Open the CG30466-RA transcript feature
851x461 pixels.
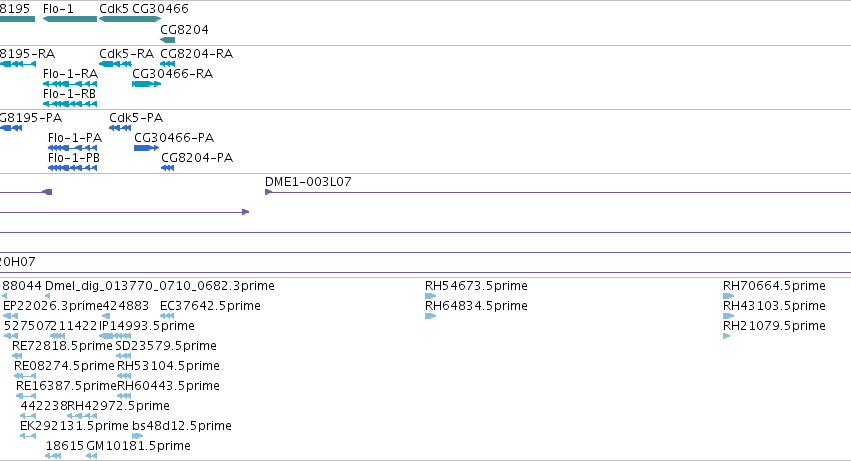pyautogui.click(x=147, y=84)
